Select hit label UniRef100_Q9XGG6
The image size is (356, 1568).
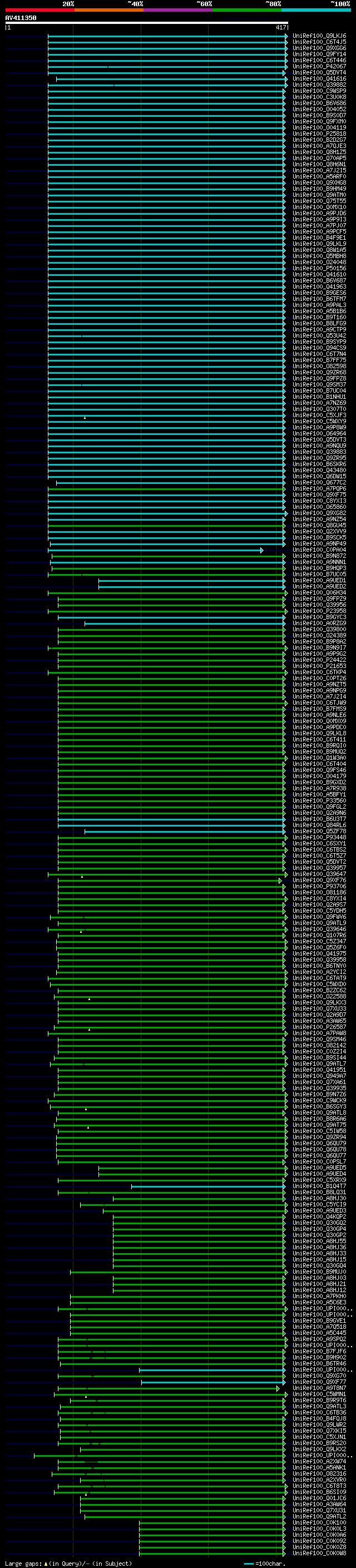pyautogui.click(x=319, y=48)
